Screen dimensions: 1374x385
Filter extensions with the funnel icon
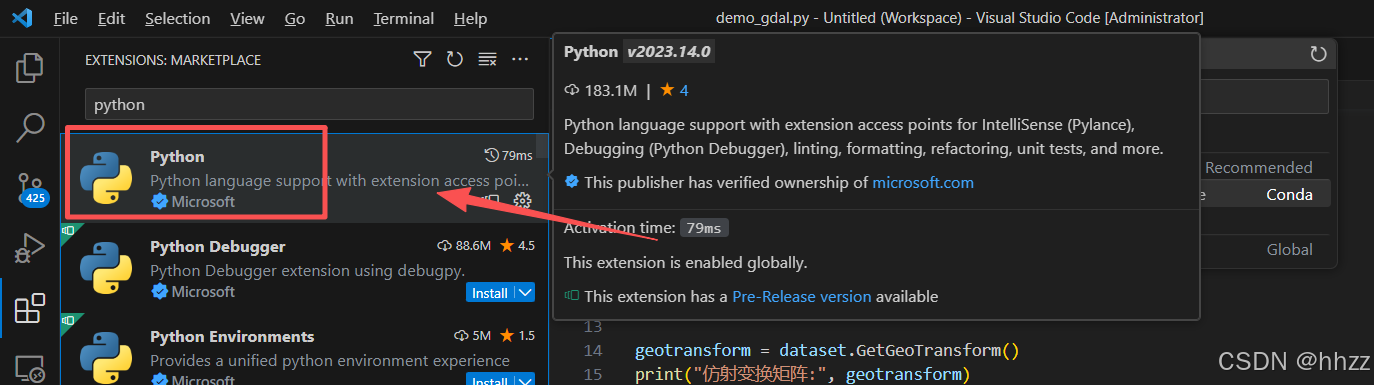point(422,60)
